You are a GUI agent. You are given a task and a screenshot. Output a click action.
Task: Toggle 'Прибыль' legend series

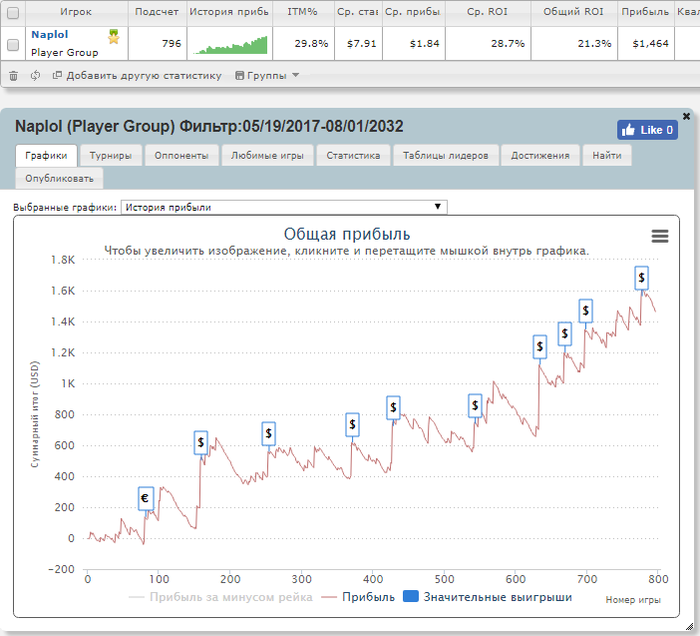[x=358, y=597]
